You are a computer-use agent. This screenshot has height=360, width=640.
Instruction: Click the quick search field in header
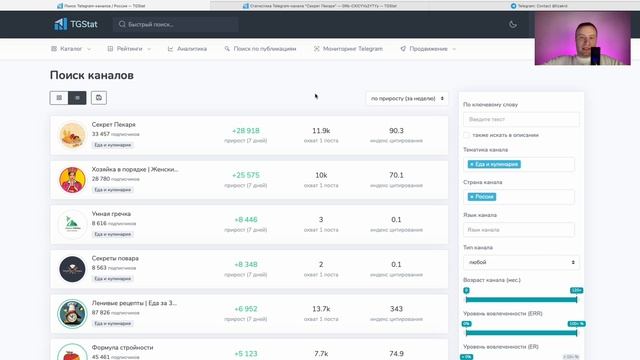point(176,24)
